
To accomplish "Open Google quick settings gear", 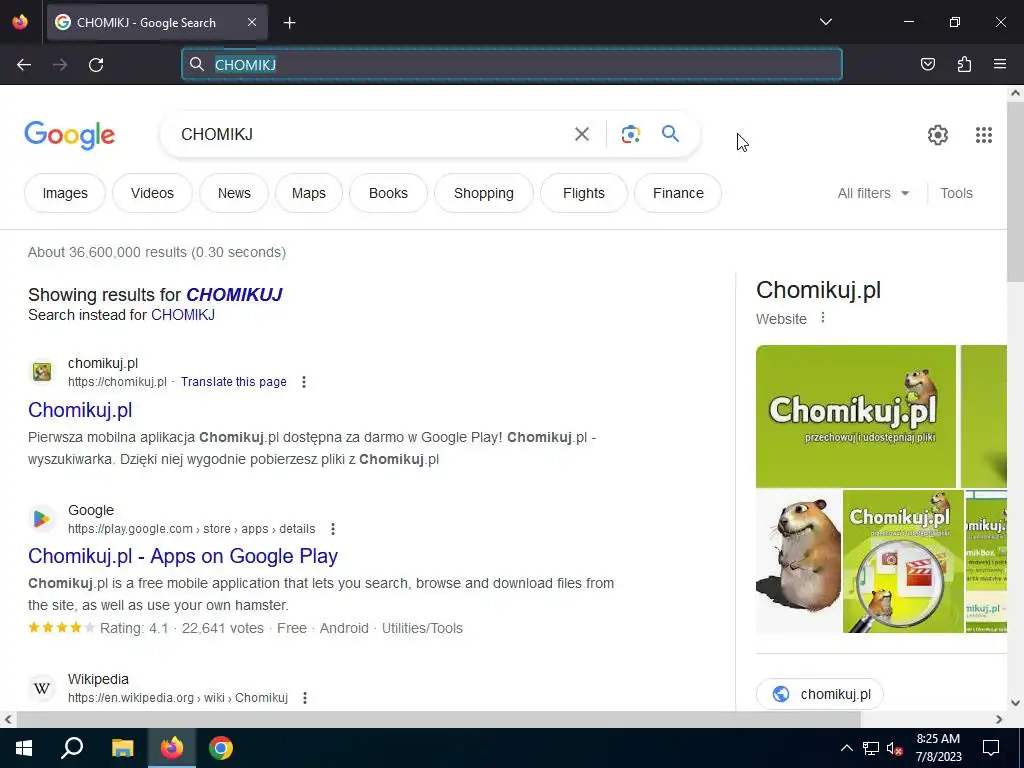I will point(938,135).
